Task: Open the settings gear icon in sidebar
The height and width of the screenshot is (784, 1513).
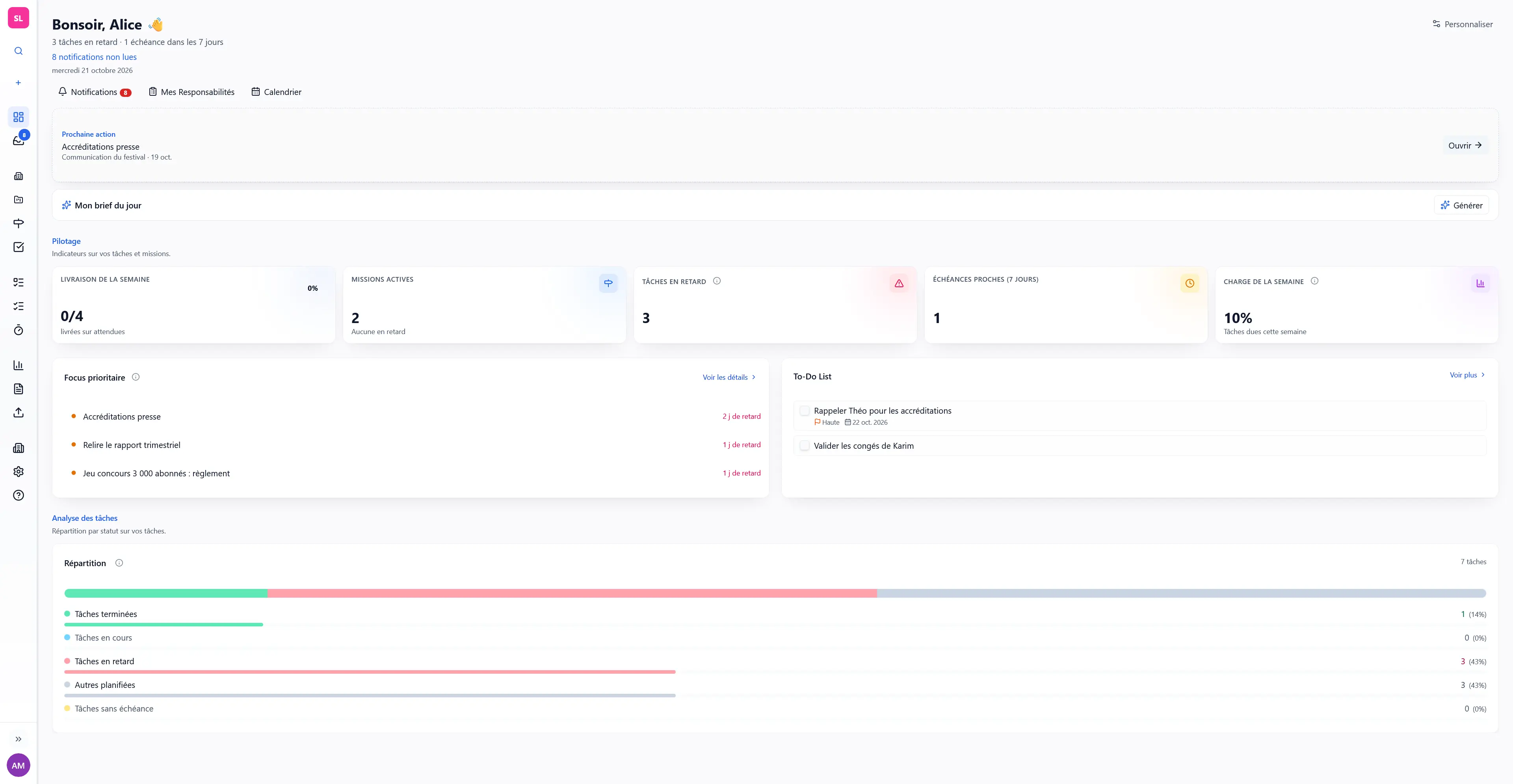Action: 18,472
